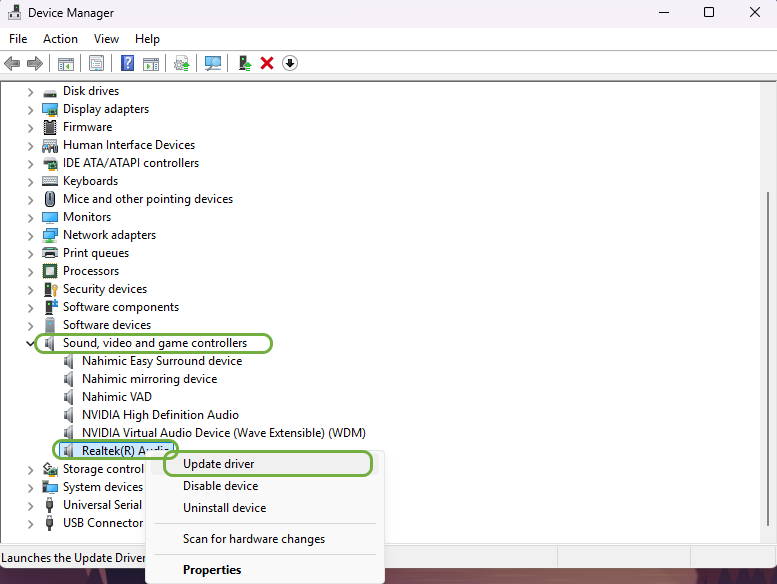
Task: Click the black down-arrow disable device icon
Action: 290,63
